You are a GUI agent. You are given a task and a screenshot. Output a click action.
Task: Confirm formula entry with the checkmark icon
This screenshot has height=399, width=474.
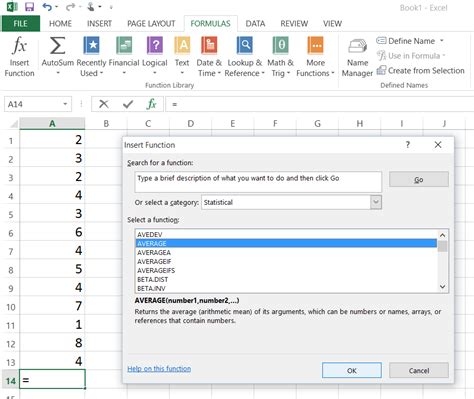point(128,104)
